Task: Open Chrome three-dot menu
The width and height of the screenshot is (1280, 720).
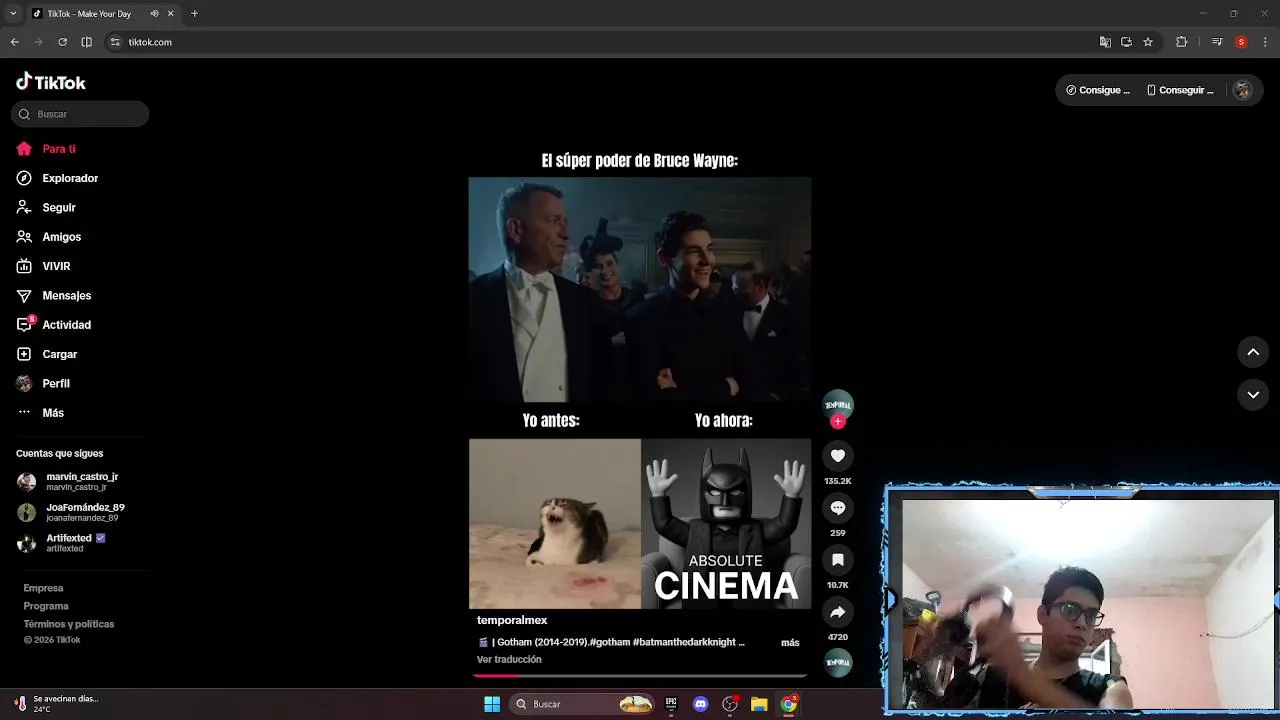Action: click(x=1266, y=42)
